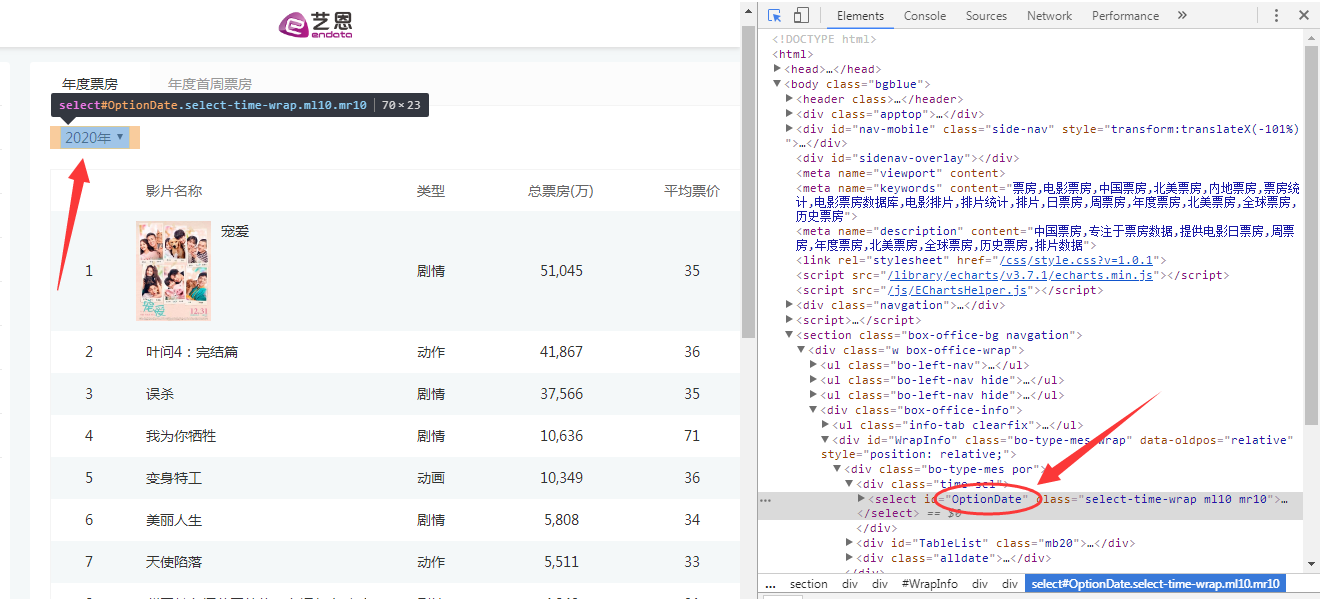This screenshot has height=599, width=1320.
Task: Switch to the Network tab
Action: pos(1049,15)
